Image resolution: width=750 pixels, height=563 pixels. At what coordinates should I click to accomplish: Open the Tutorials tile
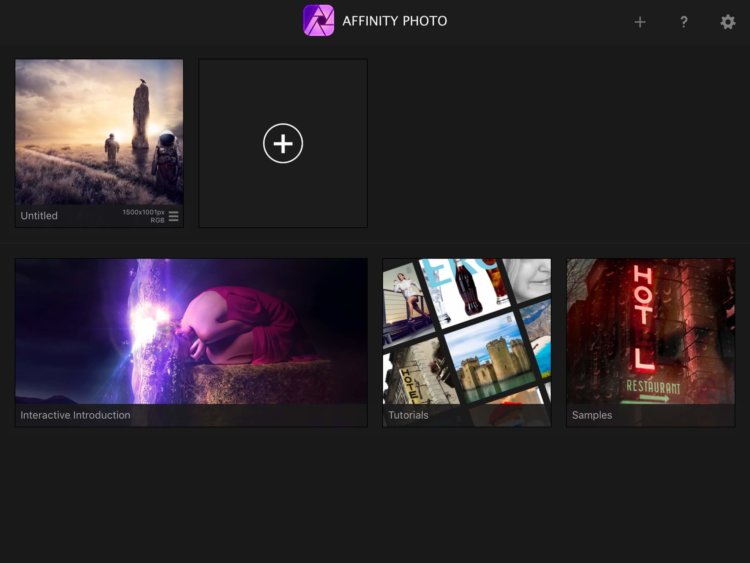click(467, 342)
